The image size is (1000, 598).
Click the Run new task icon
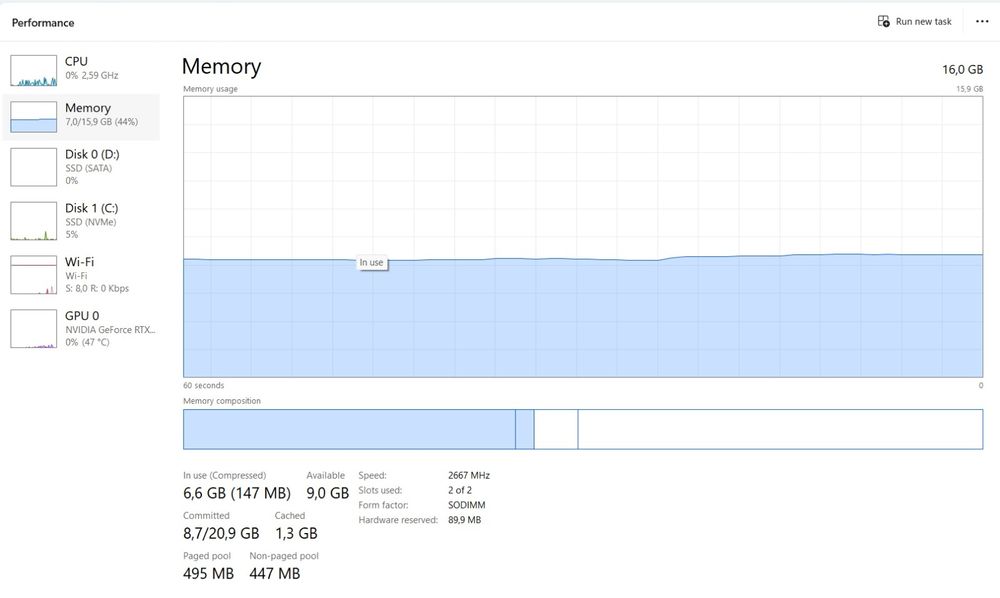[x=883, y=21]
